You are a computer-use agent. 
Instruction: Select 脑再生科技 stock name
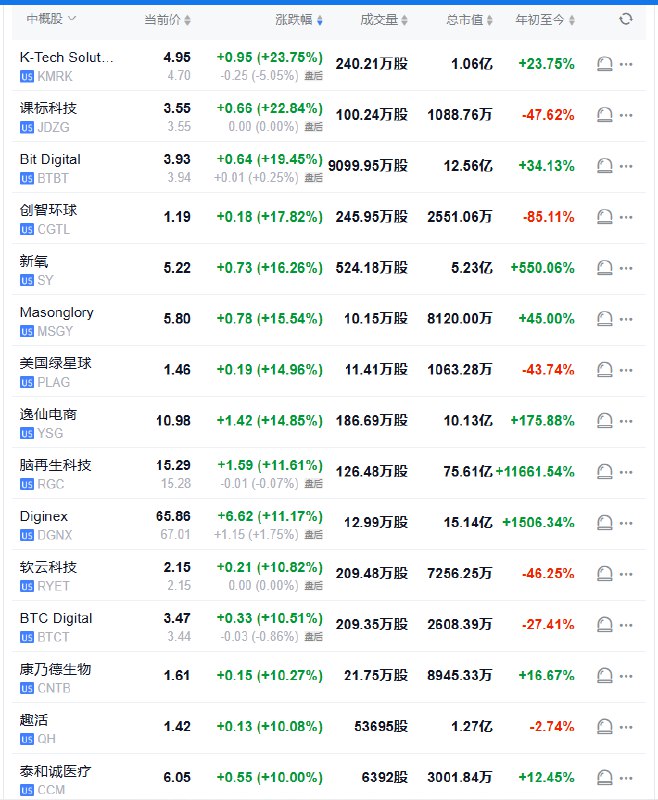click(55, 465)
